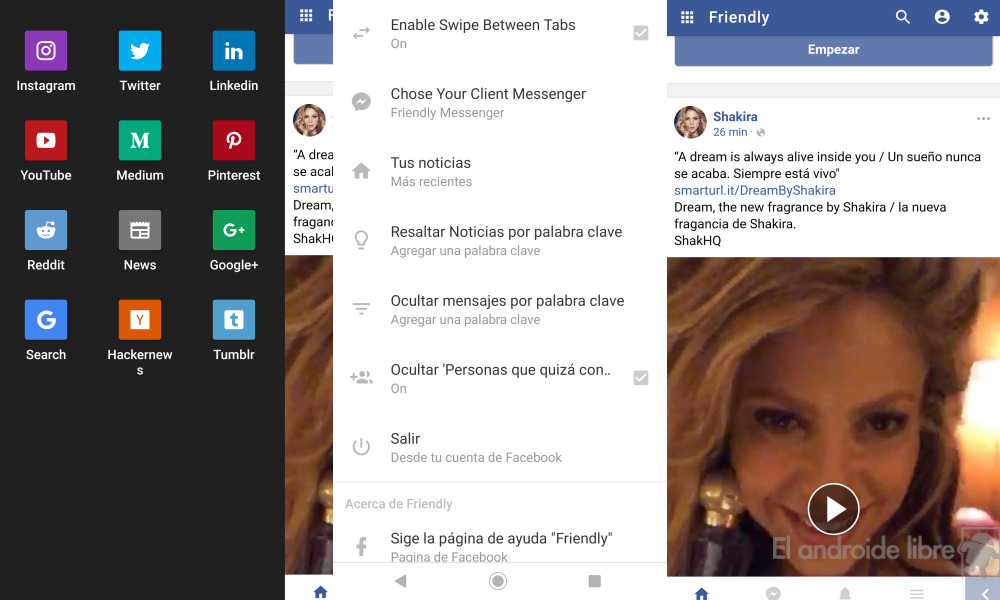Open the settings gear in Friendly header
Viewport: 1000px width, 600px height.
981,17
